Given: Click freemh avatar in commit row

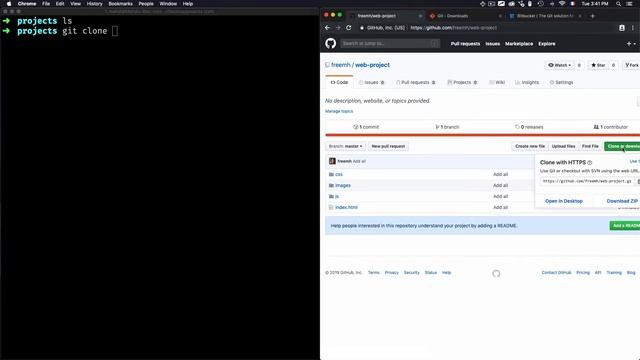Looking at the screenshot, I should point(332,161).
